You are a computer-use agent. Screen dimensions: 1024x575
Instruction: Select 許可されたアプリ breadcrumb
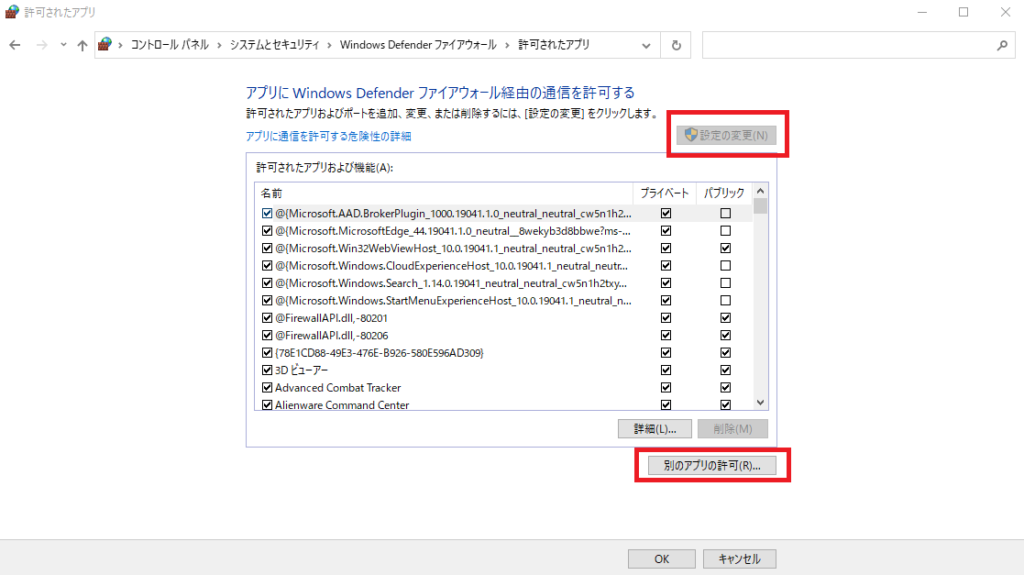(x=554, y=44)
